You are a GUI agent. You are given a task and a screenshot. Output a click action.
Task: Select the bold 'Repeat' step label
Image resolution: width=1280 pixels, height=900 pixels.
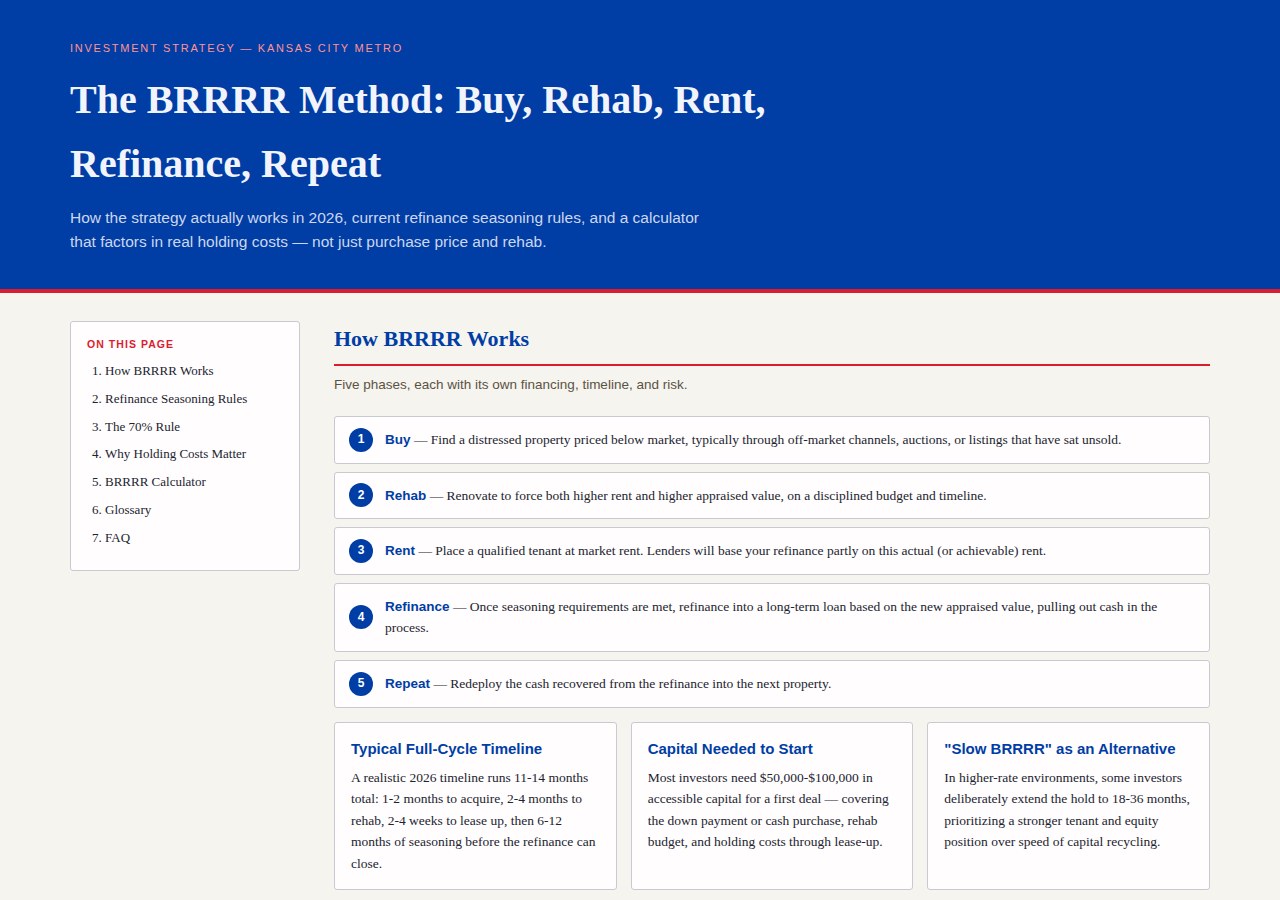[x=407, y=683]
